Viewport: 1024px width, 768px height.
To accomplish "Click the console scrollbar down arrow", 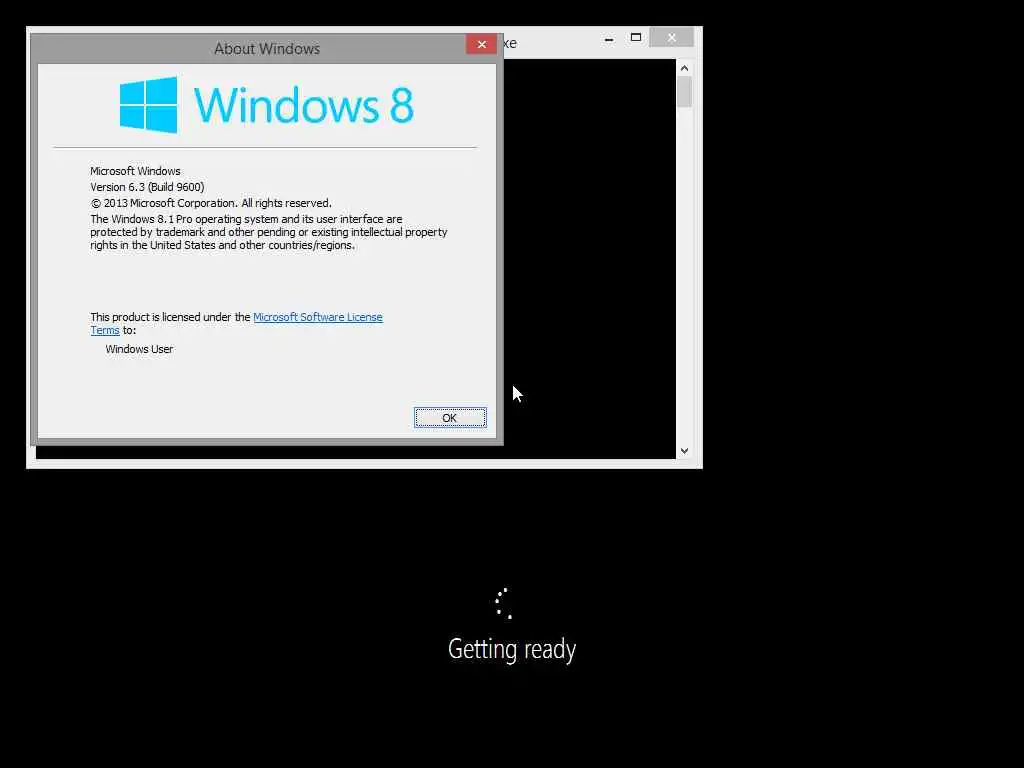I will [x=684, y=451].
